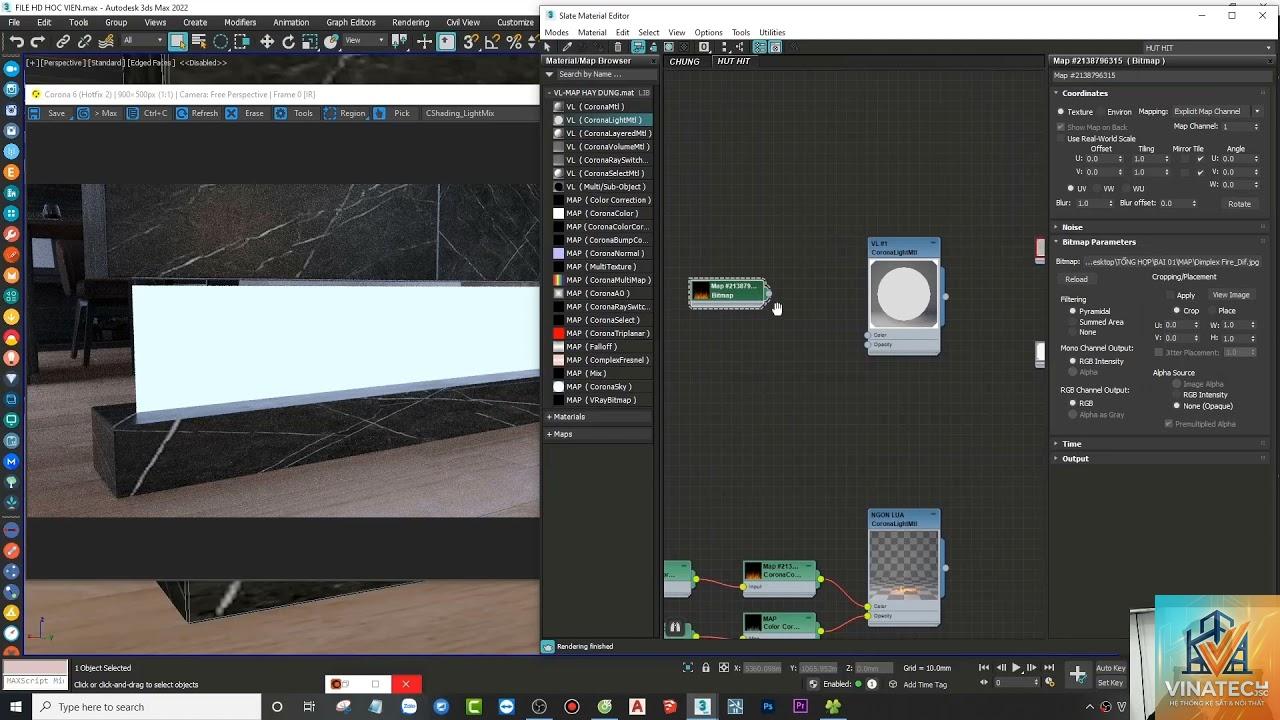Expand the Noise rollout
This screenshot has height=720, width=1280.
pos(1072,227)
